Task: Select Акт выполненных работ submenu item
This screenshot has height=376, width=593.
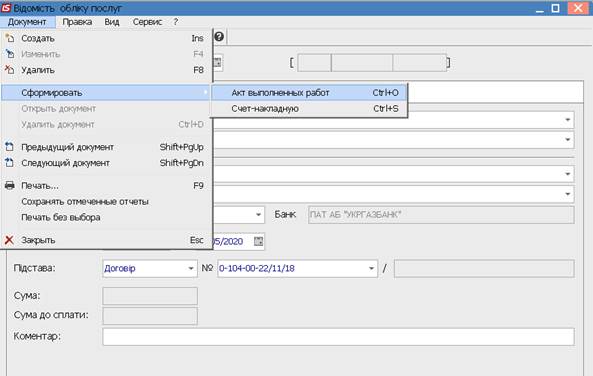Action: pyautogui.click(x=309, y=93)
